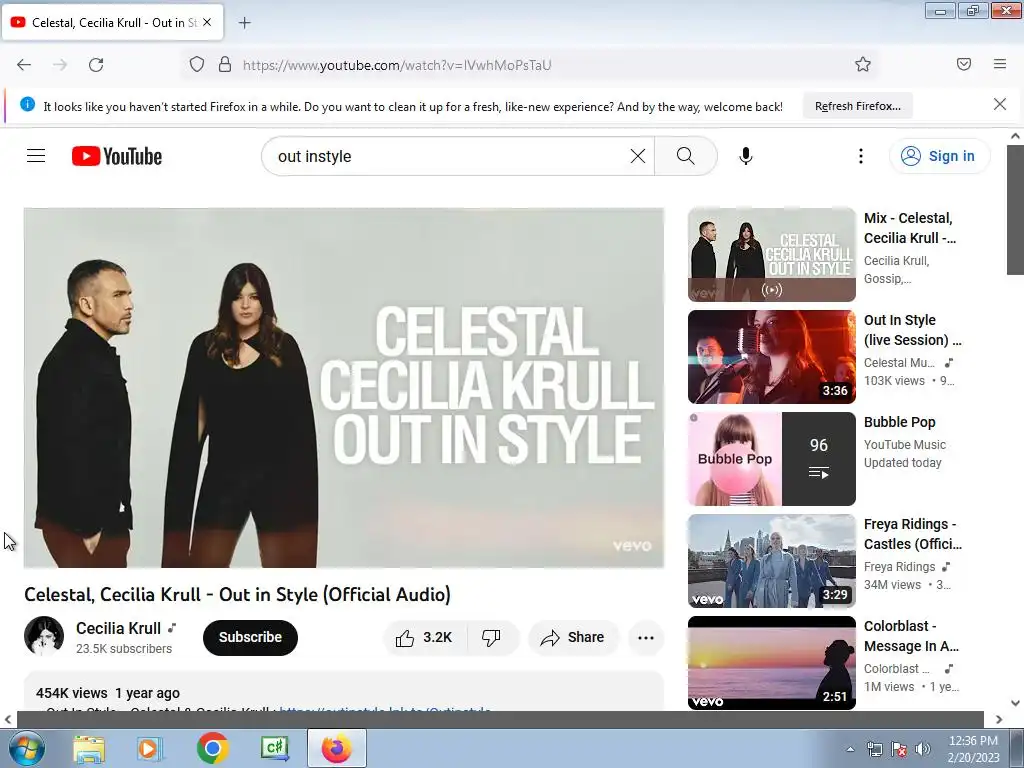Select the Celestal, Cecilia Krull tab
The image size is (1024, 768).
[x=112, y=22]
